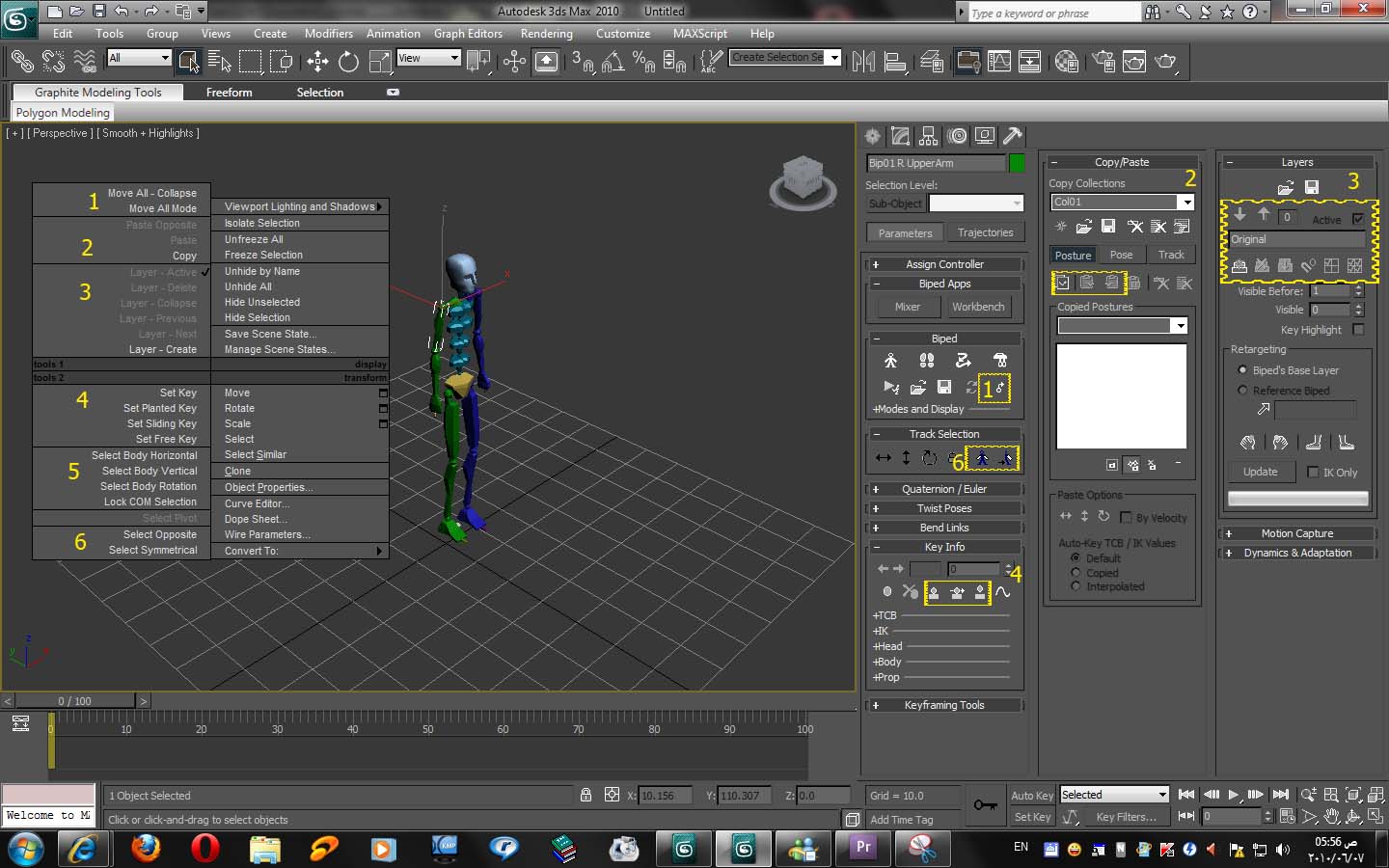Expand the Twist Poses rollout

point(944,508)
